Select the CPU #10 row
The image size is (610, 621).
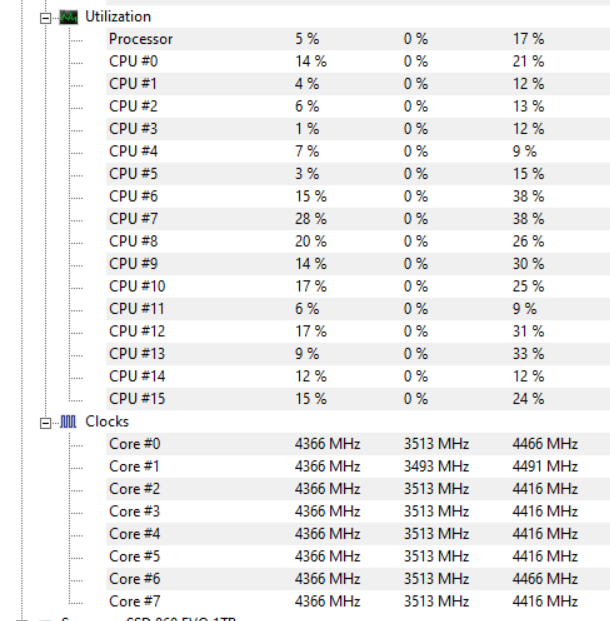(x=358, y=286)
